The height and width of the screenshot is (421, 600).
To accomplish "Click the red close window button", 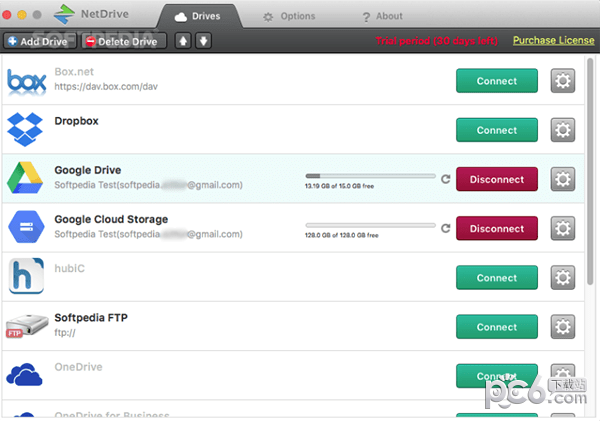I will (x=7, y=15).
